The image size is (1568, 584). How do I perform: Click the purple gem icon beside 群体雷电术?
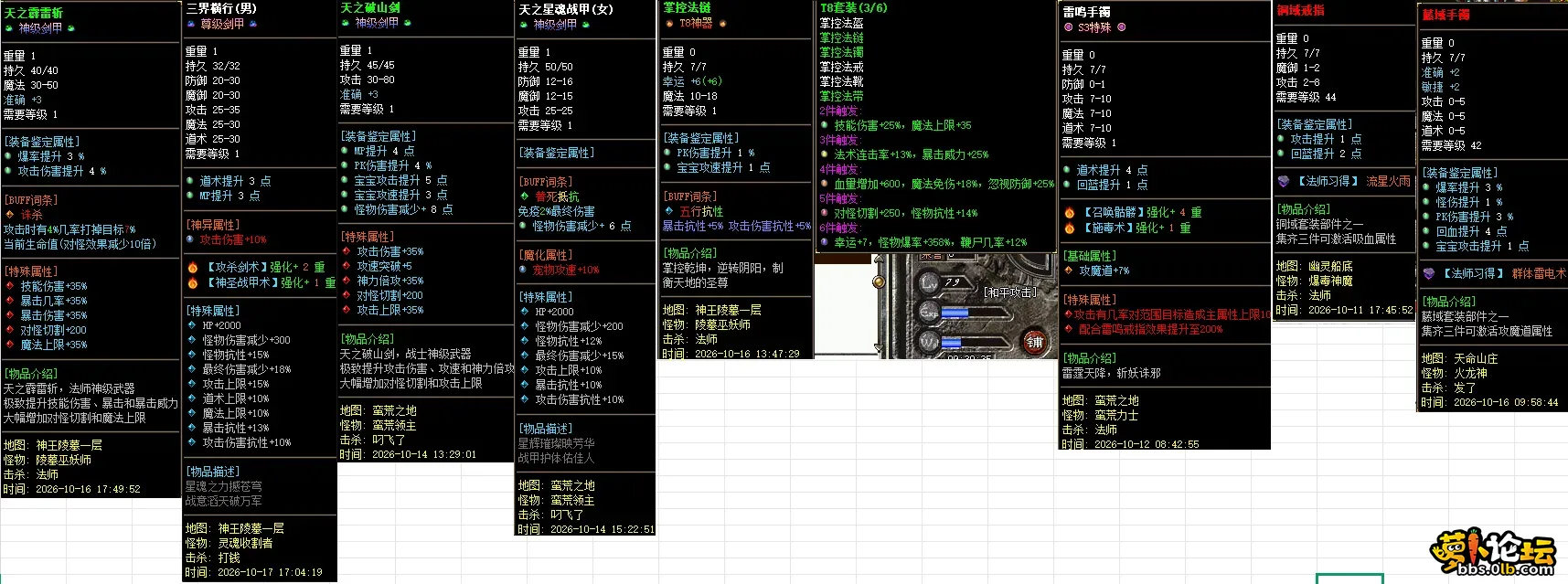point(1429,274)
